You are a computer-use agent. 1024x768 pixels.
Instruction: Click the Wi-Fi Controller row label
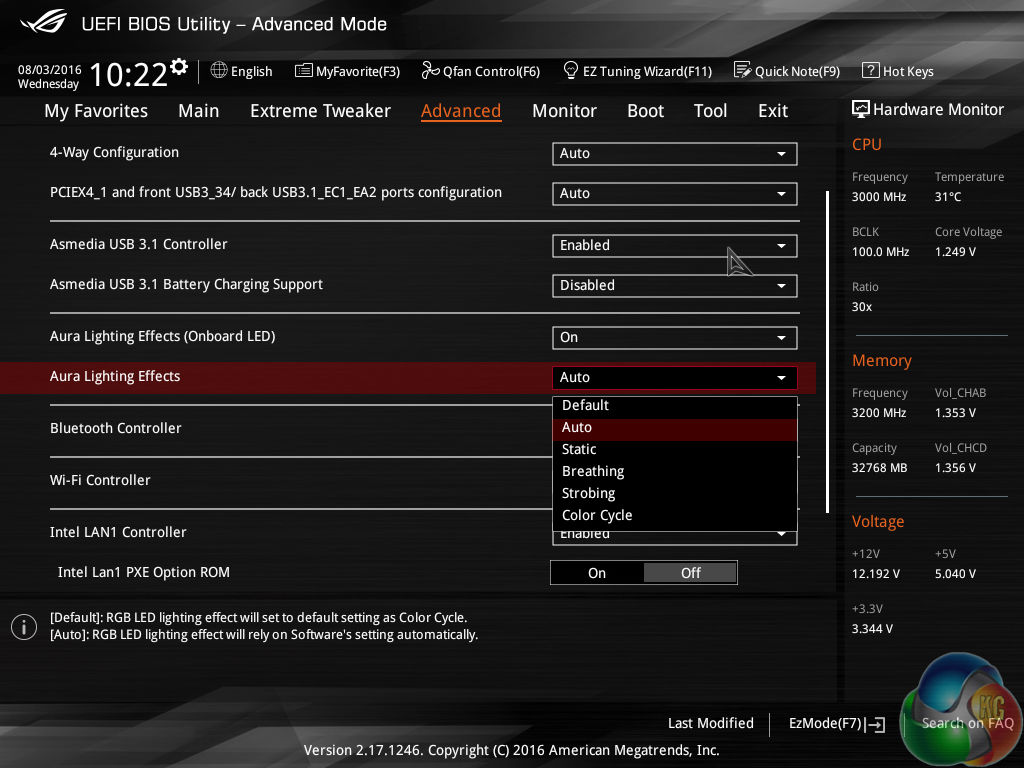point(100,480)
